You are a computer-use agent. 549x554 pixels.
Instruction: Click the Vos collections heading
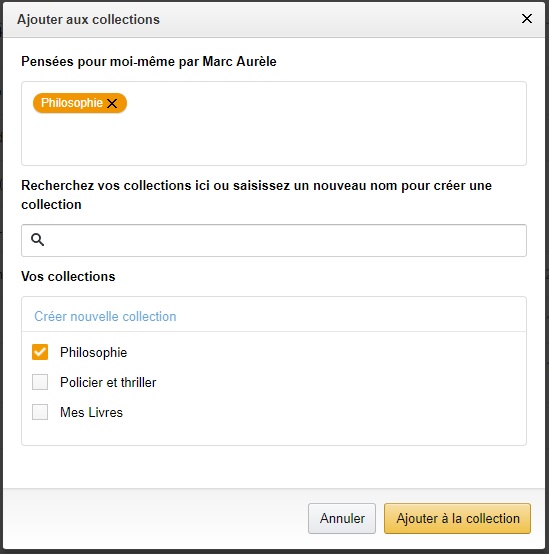click(68, 276)
